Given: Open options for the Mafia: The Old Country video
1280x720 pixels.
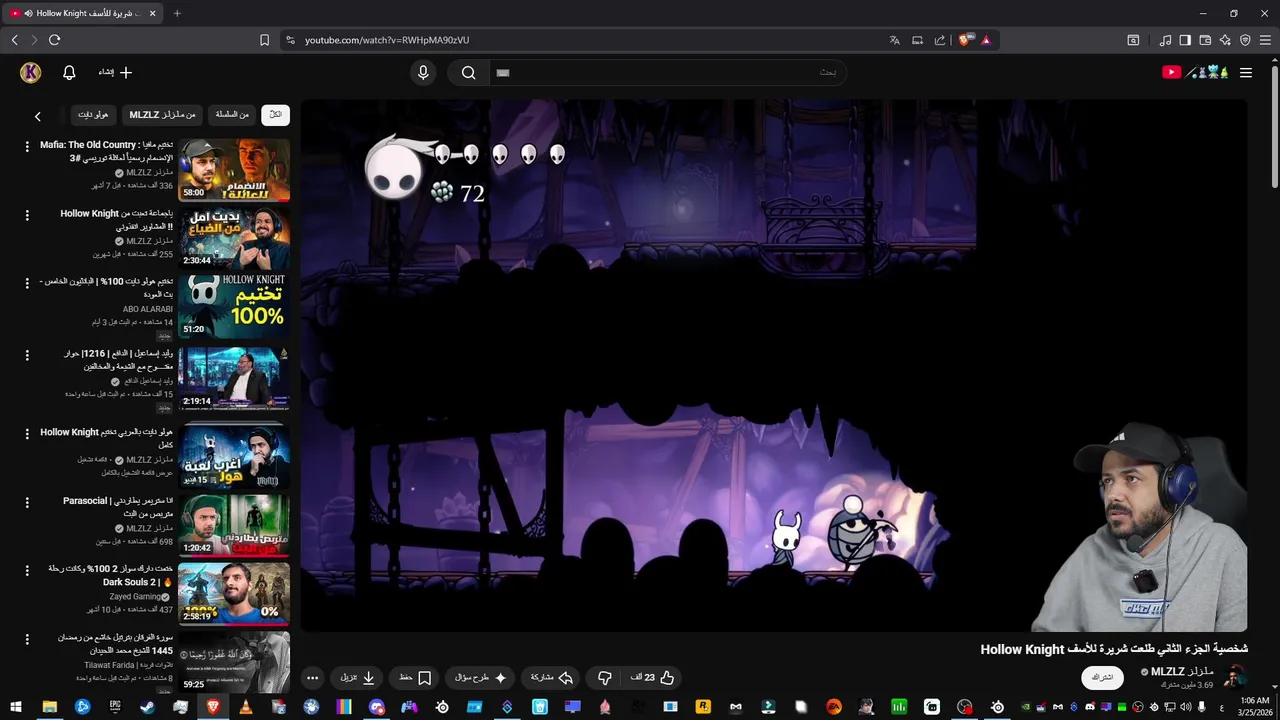Looking at the screenshot, I should tap(27, 146).
